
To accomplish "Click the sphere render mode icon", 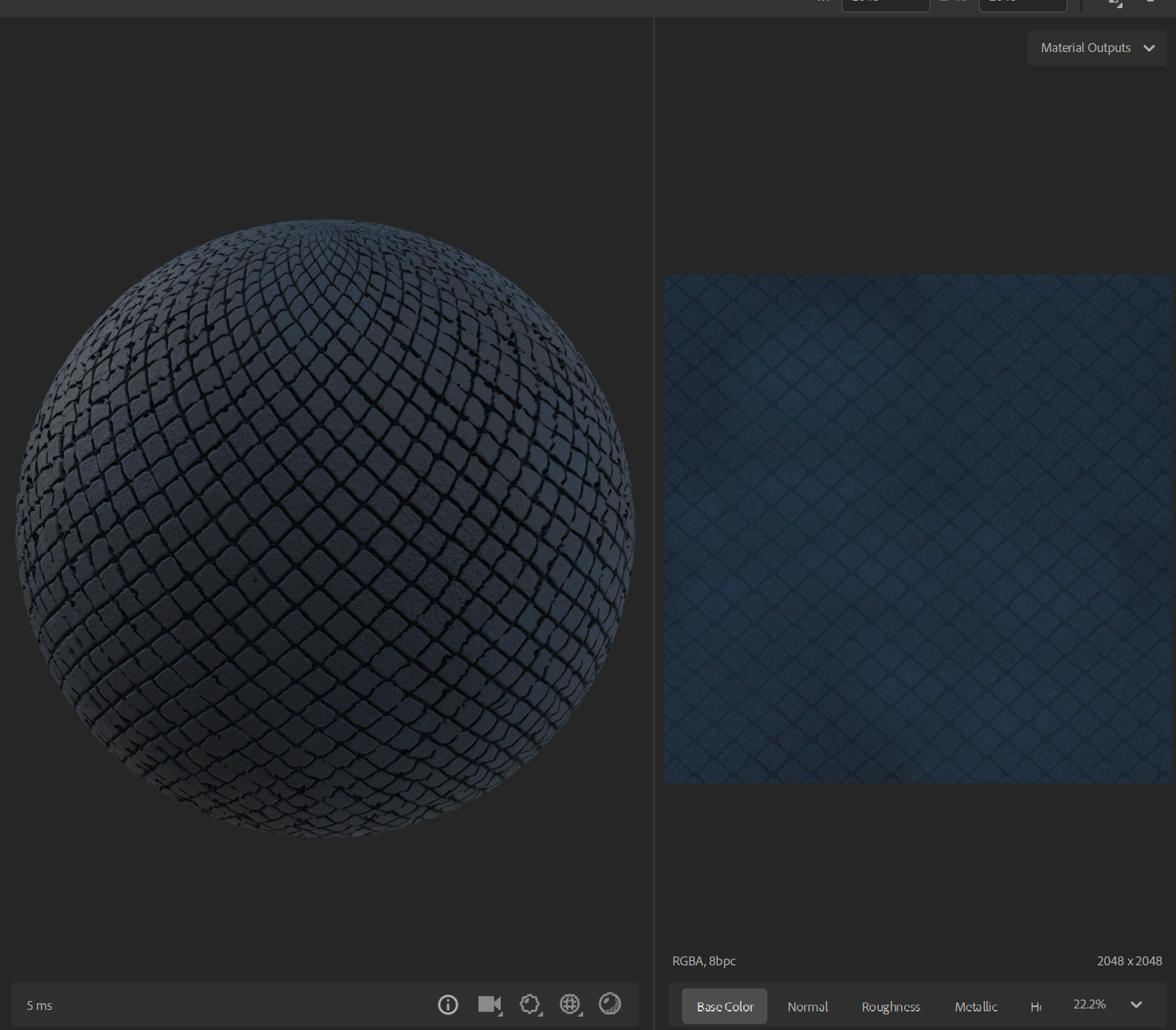I will click(x=610, y=1005).
